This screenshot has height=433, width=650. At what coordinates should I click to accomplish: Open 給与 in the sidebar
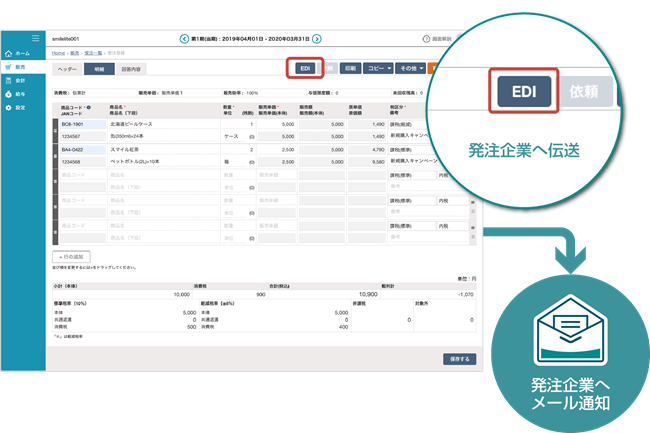(18, 93)
